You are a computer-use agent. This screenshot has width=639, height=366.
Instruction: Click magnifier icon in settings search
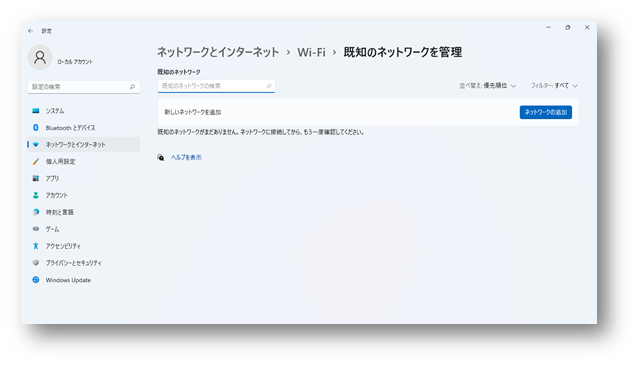coord(132,87)
